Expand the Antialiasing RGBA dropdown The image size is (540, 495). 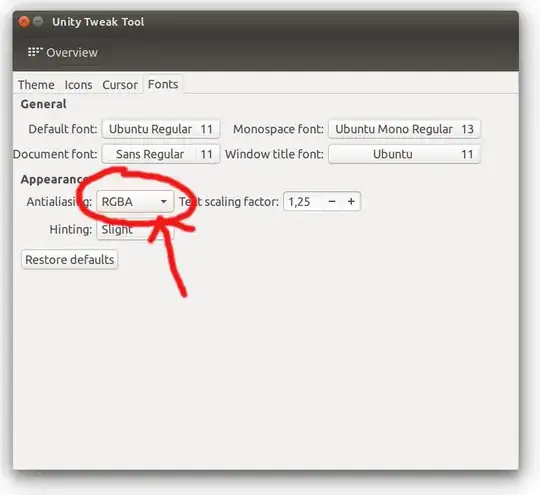tap(135, 202)
